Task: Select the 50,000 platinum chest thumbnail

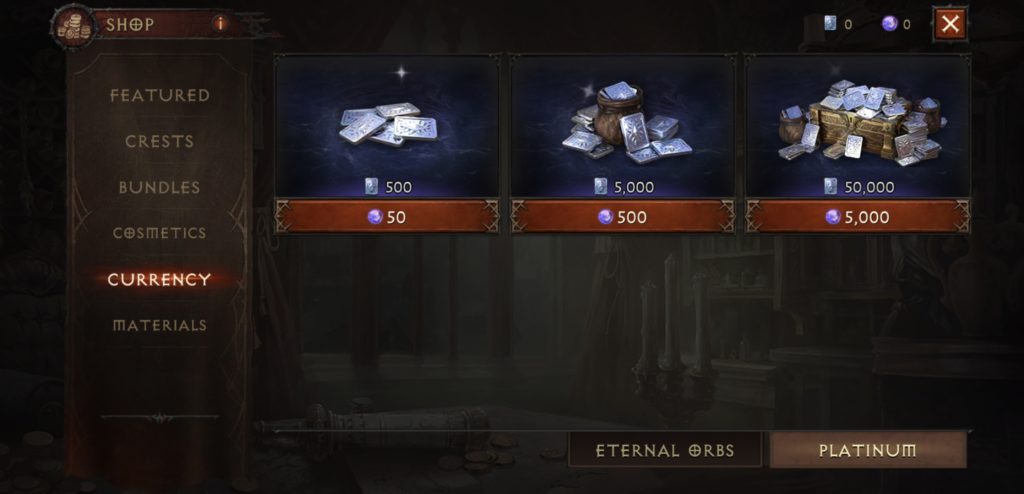Action: tap(858, 126)
